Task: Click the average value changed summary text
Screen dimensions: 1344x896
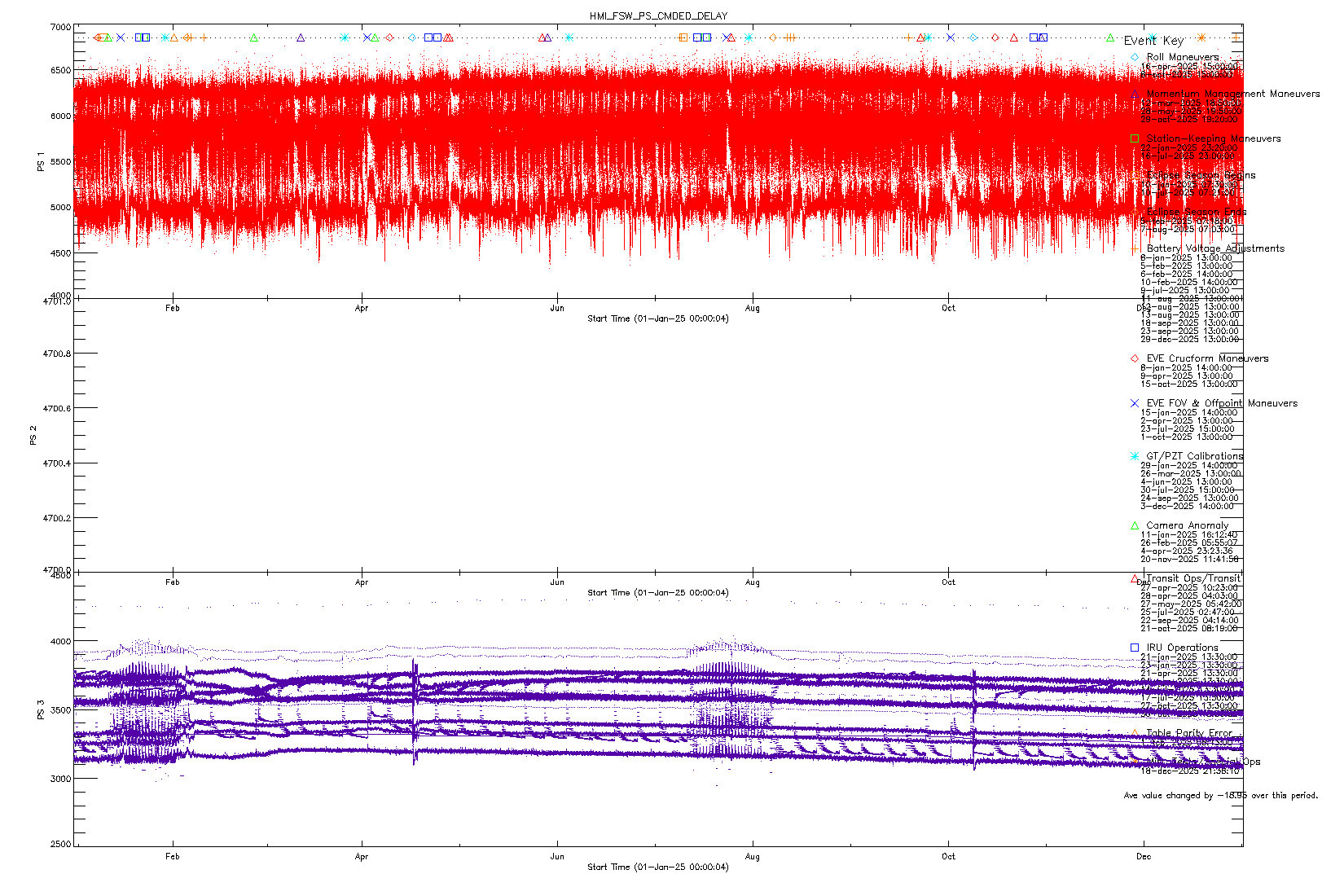Action: [x=1220, y=795]
